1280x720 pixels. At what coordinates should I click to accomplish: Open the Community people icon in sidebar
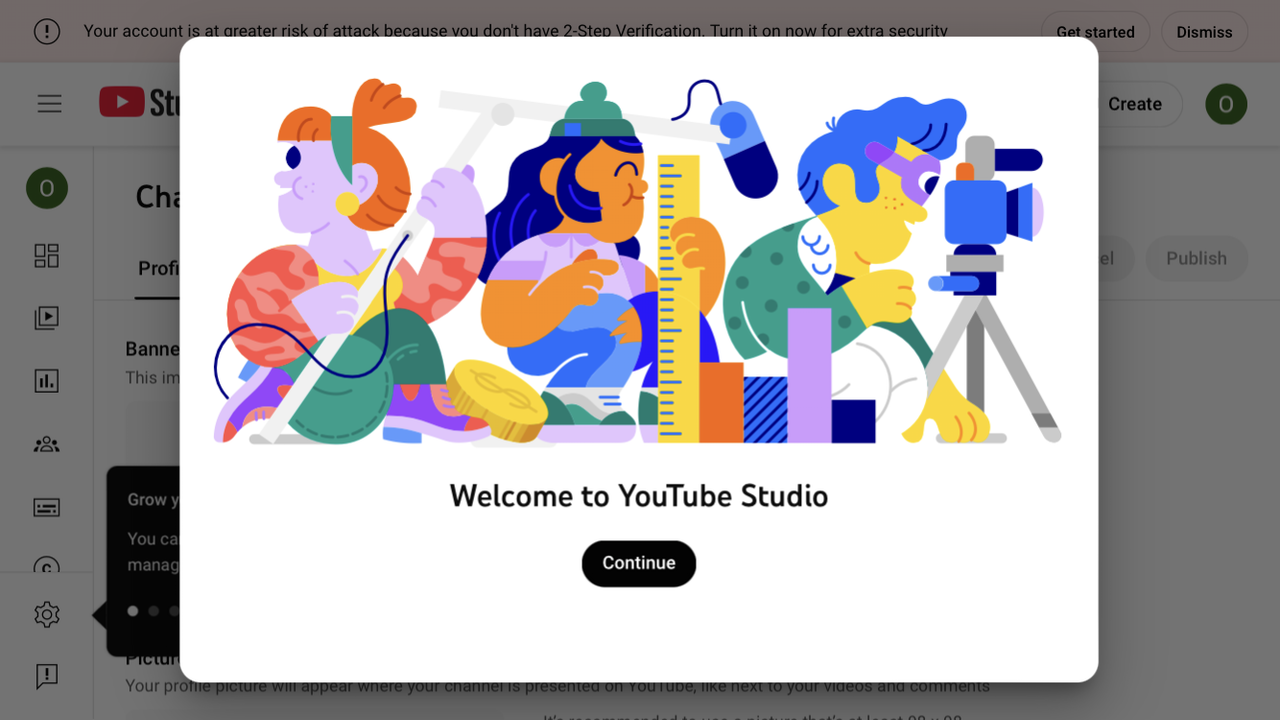pyautogui.click(x=47, y=445)
